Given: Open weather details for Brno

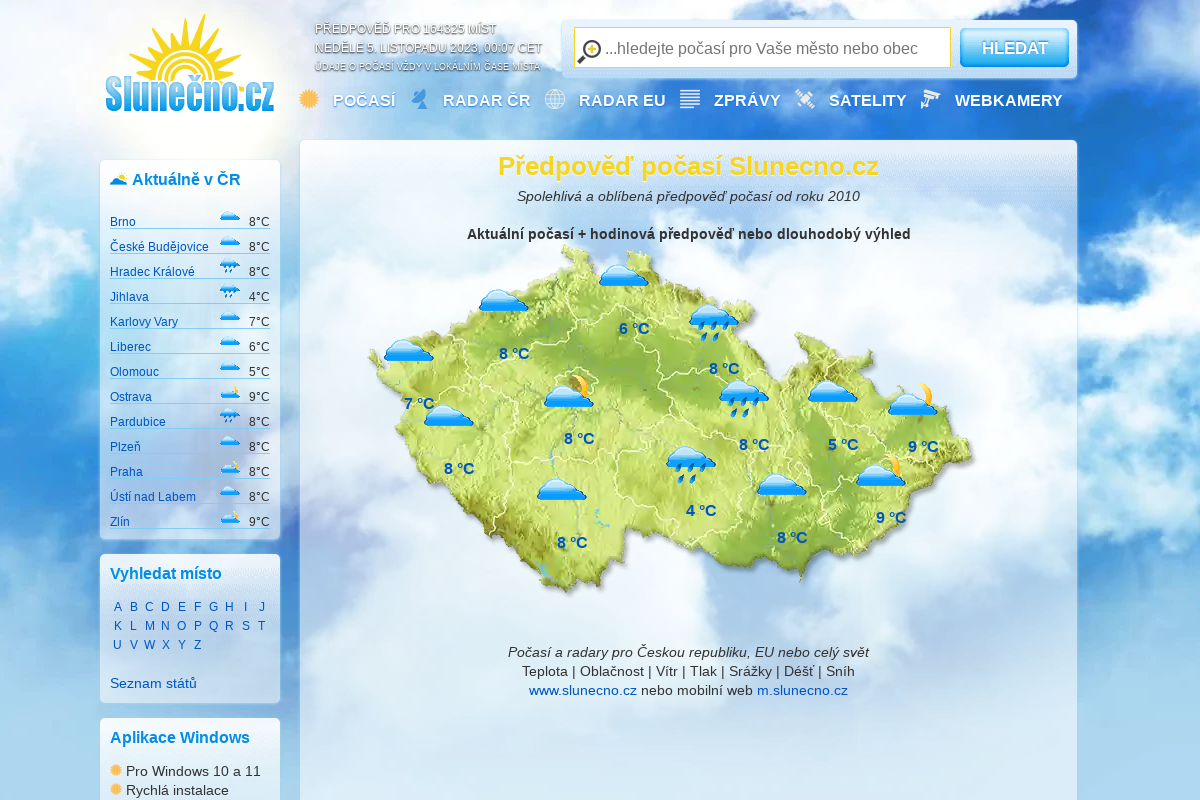Looking at the screenshot, I should (x=122, y=221).
